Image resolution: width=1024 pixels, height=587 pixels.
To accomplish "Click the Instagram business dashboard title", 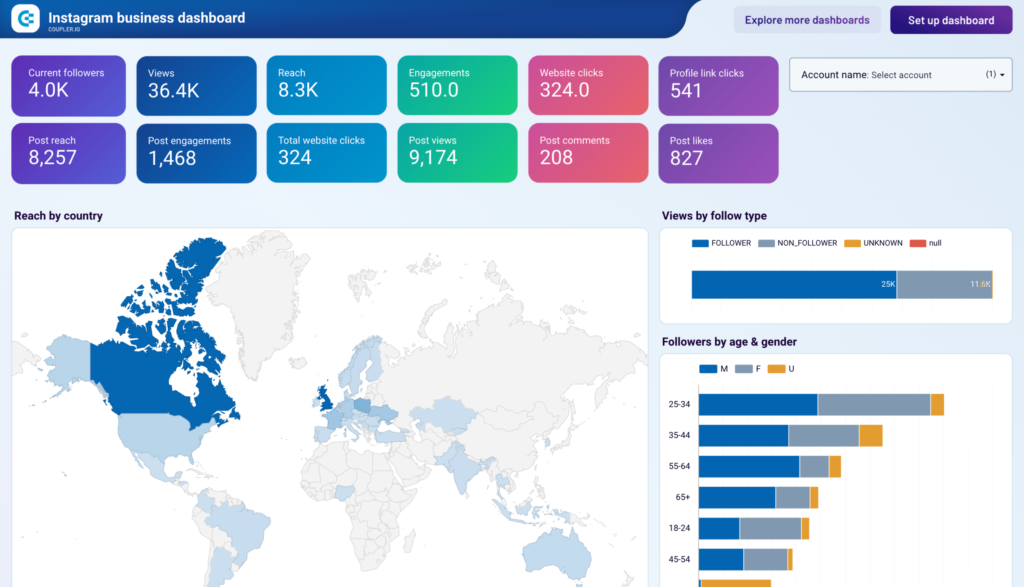I will pos(149,17).
